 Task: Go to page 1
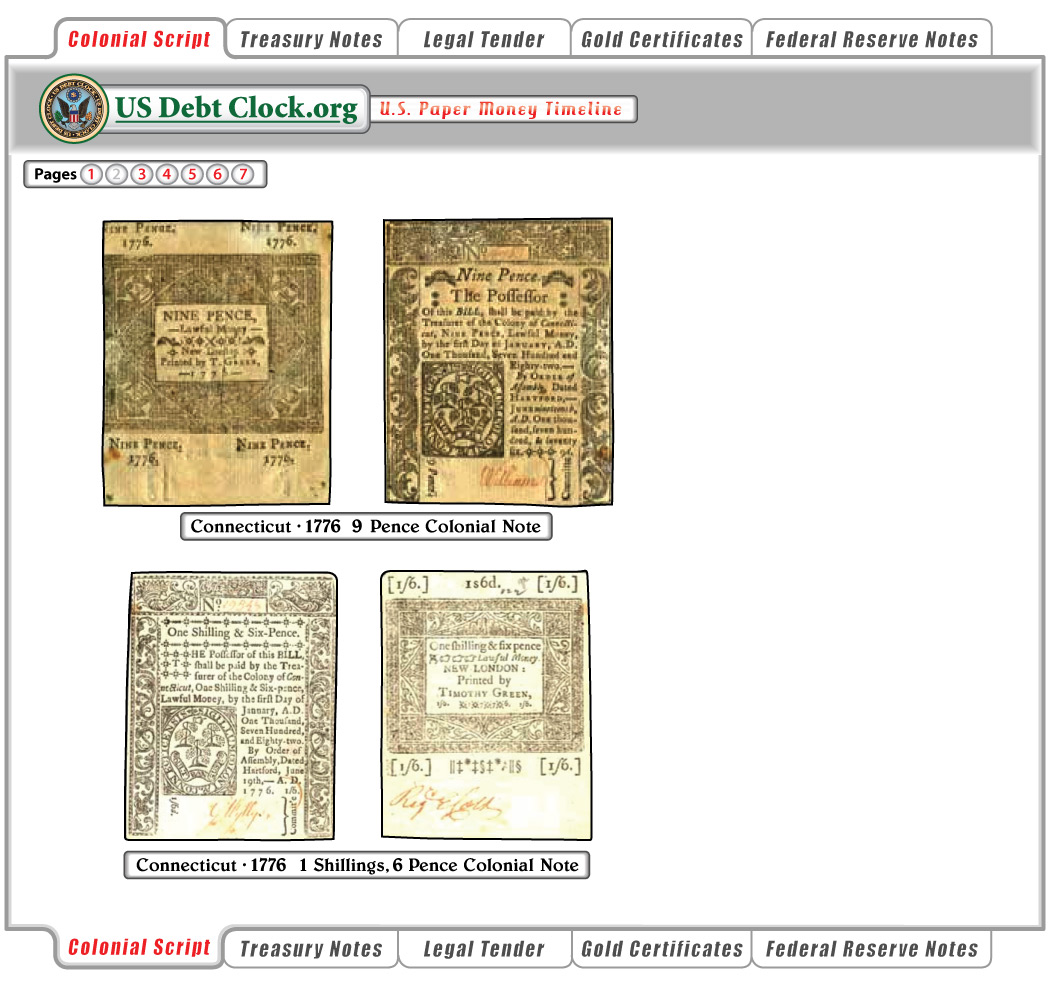(x=91, y=175)
